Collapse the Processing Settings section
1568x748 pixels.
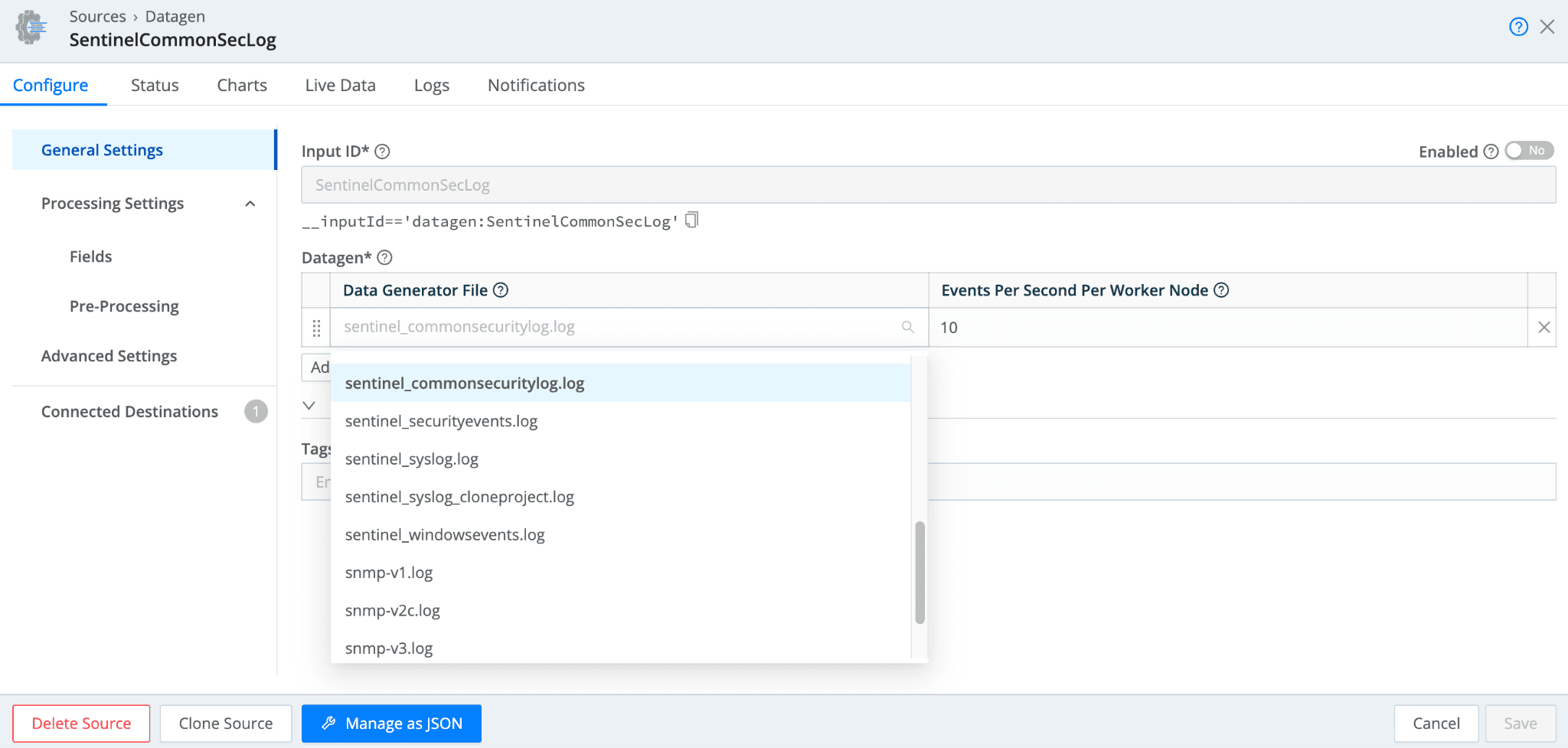pos(250,204)
